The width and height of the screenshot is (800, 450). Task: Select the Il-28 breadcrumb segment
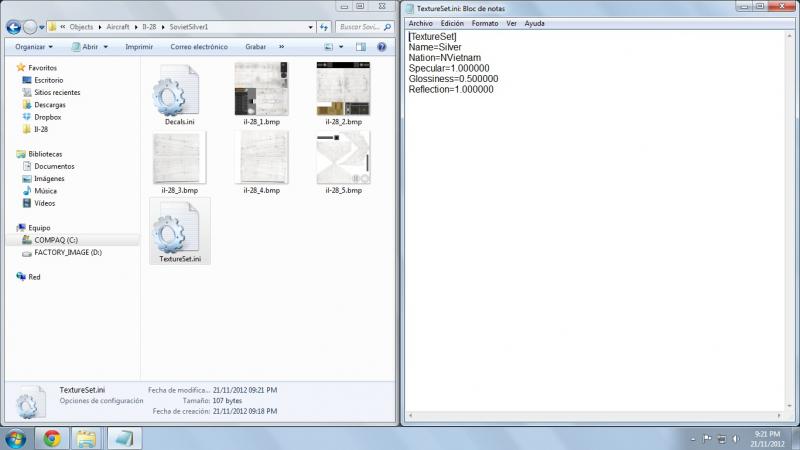click(x=149, y=27)
